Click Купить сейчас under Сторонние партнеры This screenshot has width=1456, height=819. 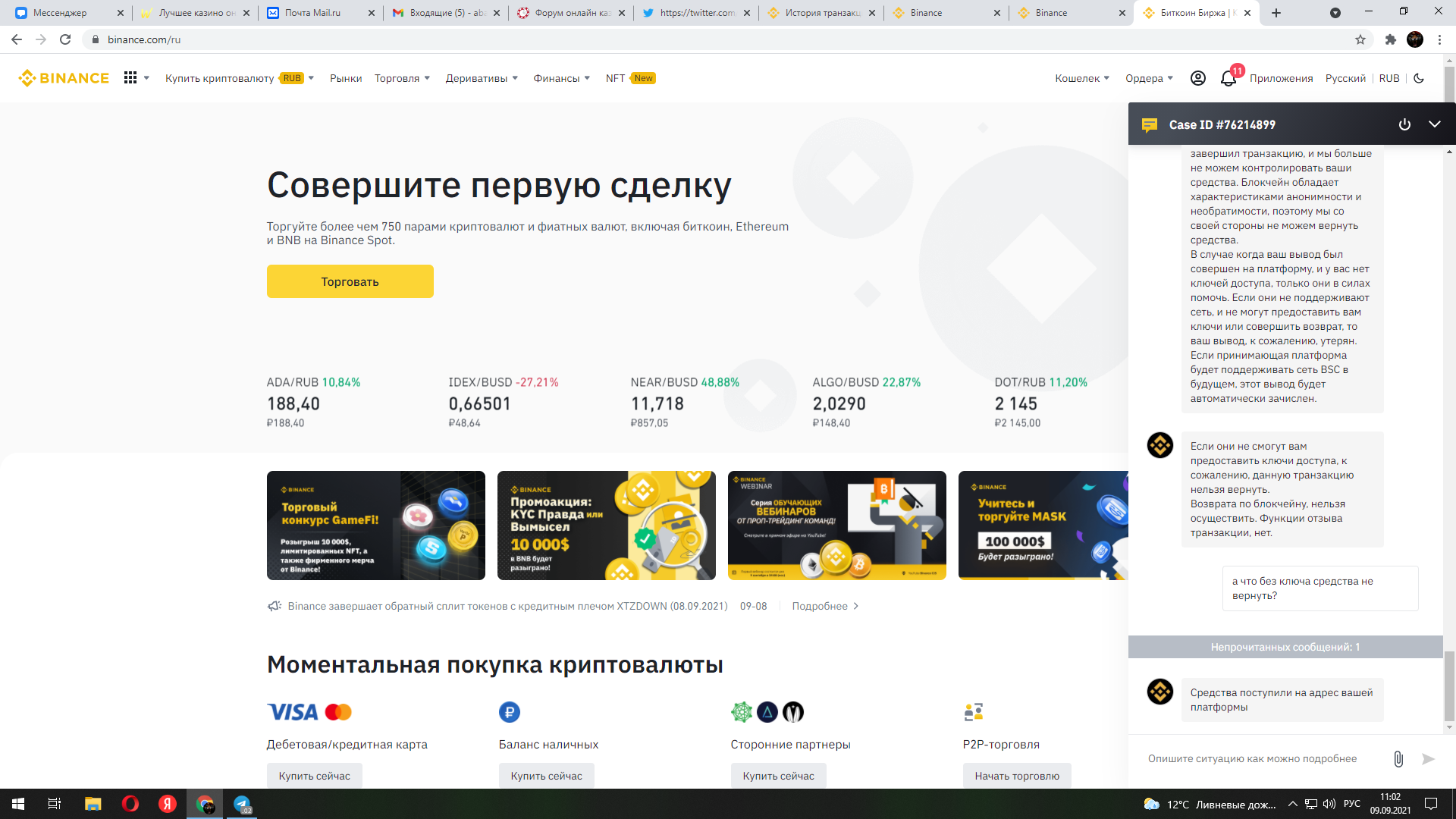pyautogui.click(x=779, y=776)
